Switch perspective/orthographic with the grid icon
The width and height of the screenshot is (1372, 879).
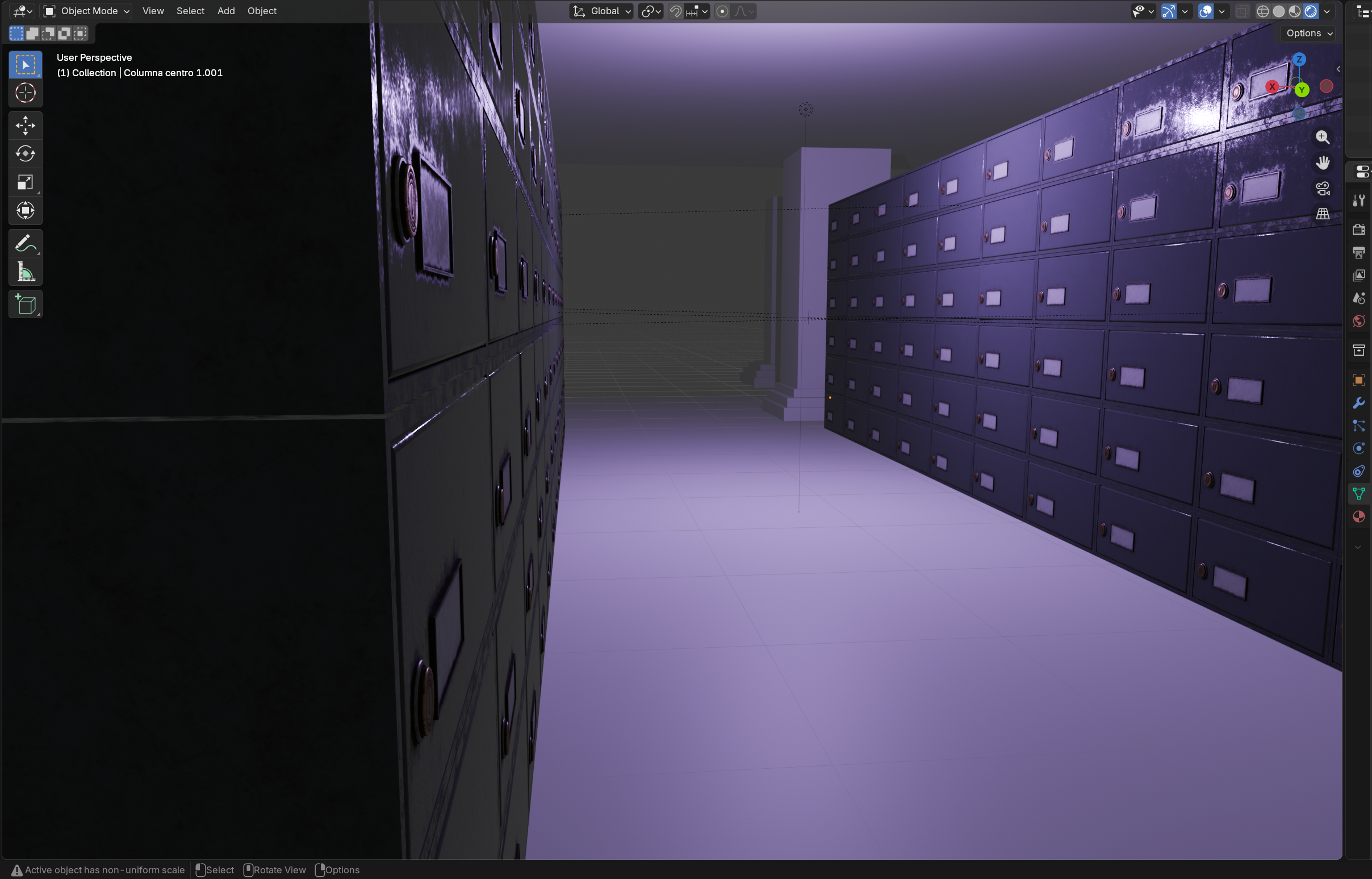(x=1323, y=214)
